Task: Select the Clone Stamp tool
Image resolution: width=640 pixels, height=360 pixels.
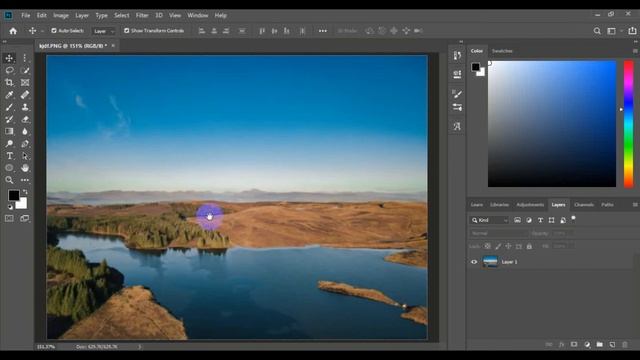Action: (25, 107)
